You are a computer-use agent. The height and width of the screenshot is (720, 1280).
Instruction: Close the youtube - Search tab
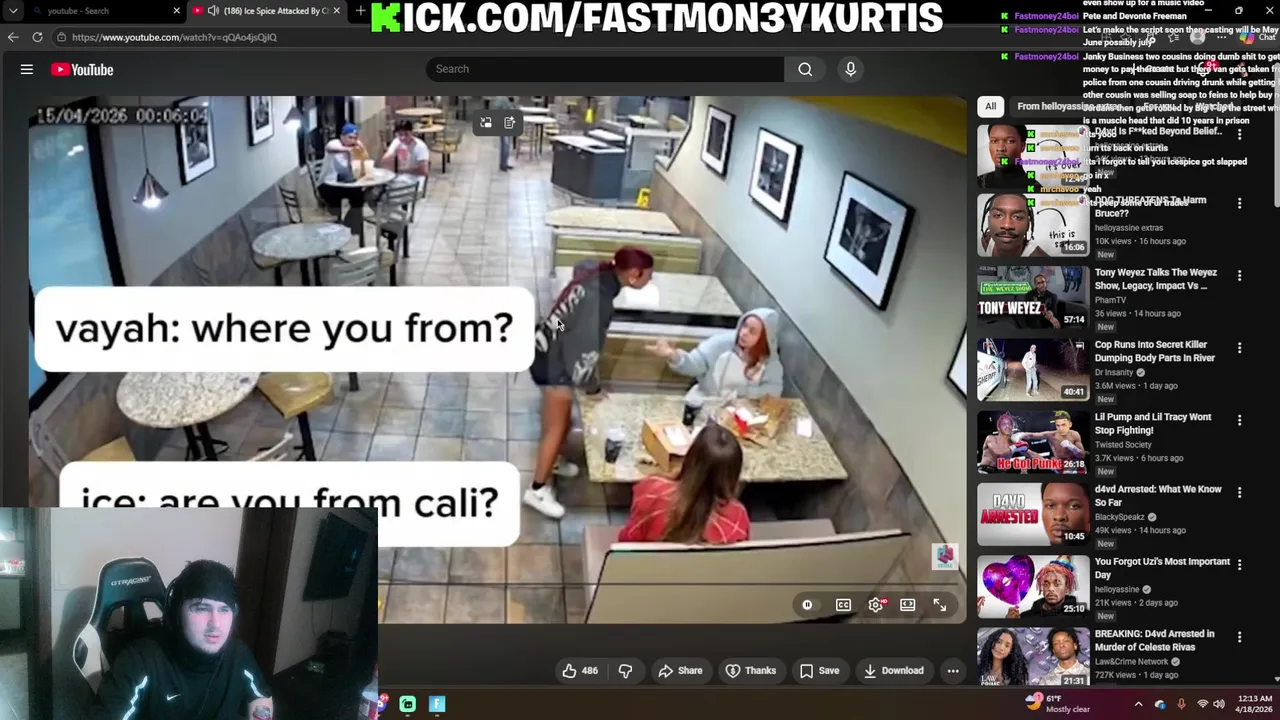click(177, 11)
